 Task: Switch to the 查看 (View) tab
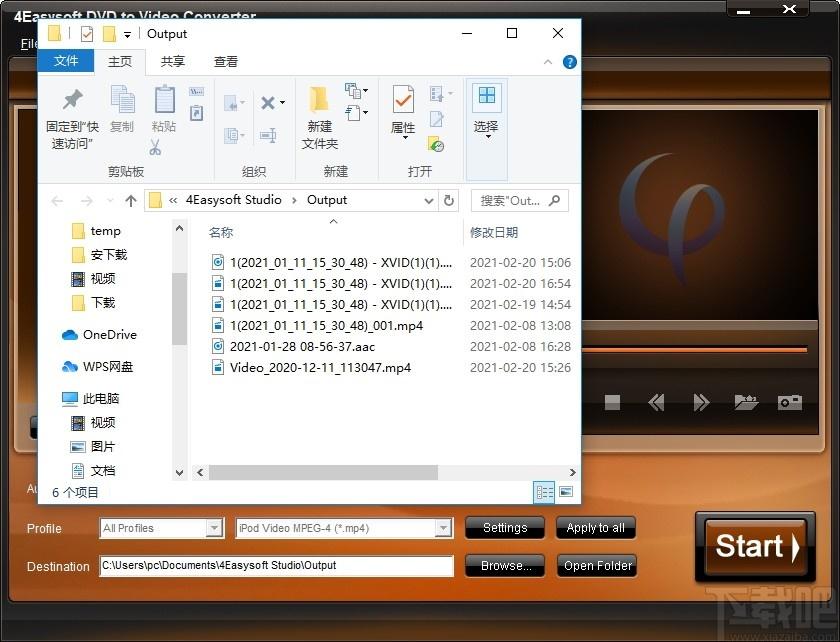click(226, 62)
